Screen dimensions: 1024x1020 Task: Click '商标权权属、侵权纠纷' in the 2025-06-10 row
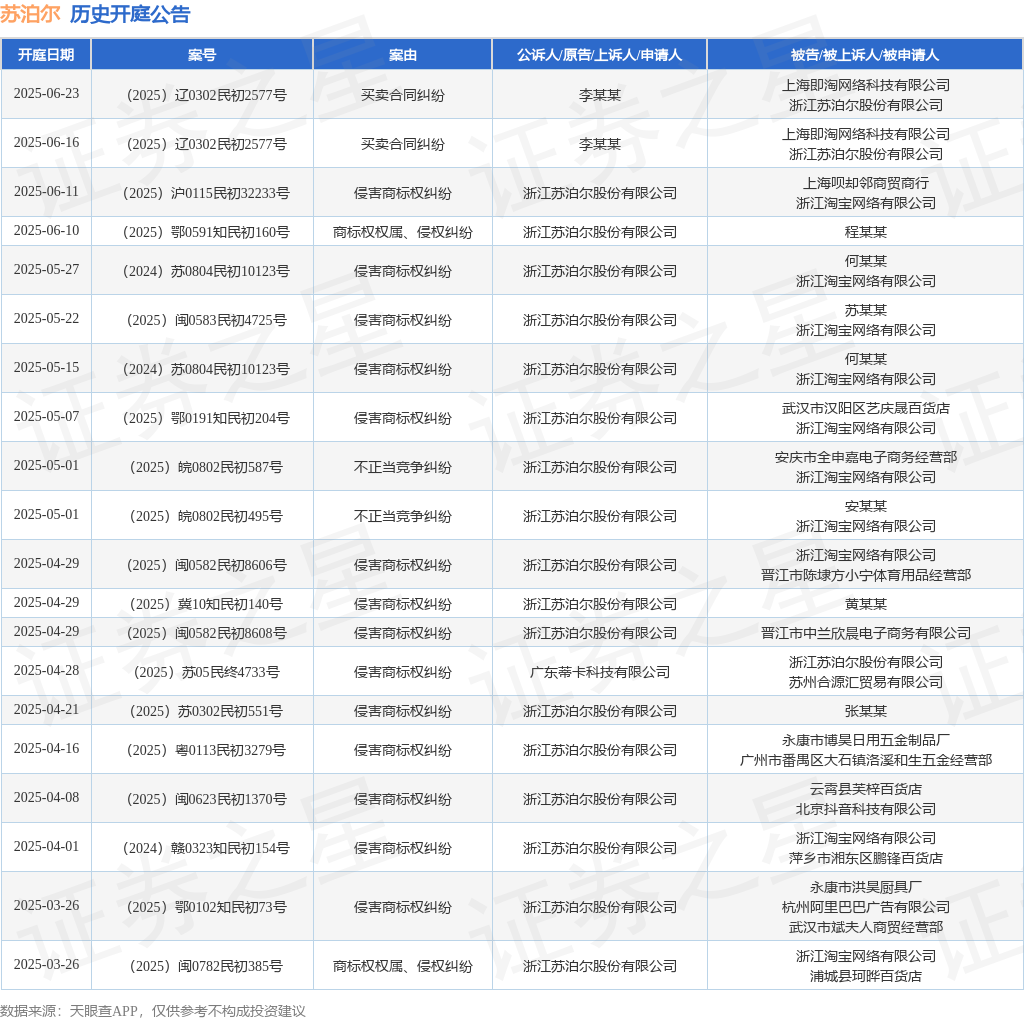402,232
